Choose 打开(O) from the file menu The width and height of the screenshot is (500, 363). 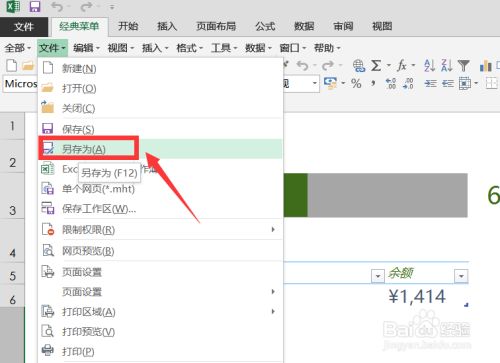[x=161, y=88]
